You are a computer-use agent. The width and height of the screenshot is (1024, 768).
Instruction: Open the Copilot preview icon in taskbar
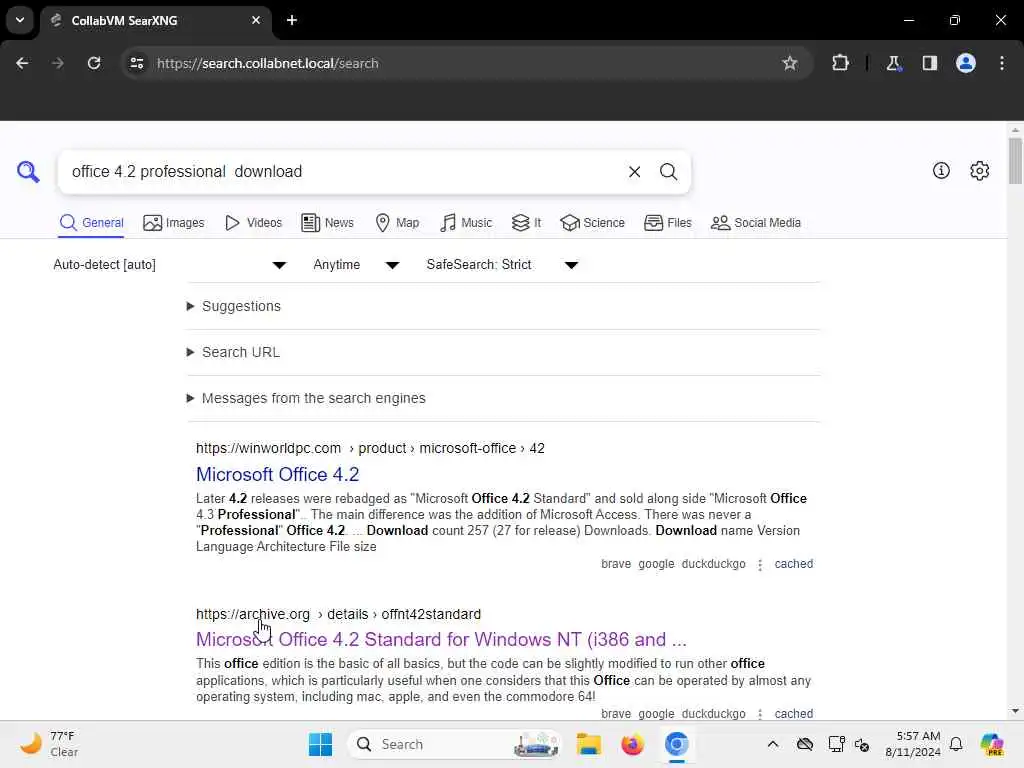[x=992, y=744]
